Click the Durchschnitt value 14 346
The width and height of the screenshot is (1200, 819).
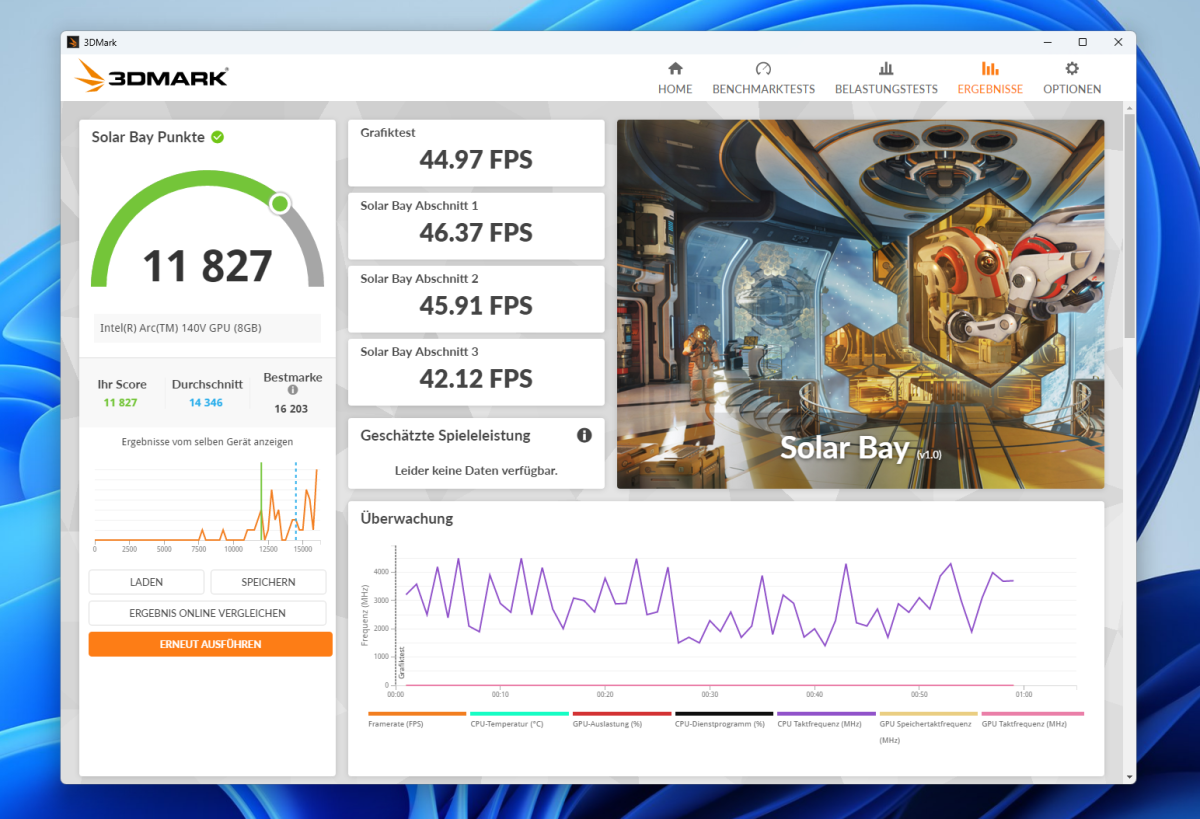tap(206, 403)
